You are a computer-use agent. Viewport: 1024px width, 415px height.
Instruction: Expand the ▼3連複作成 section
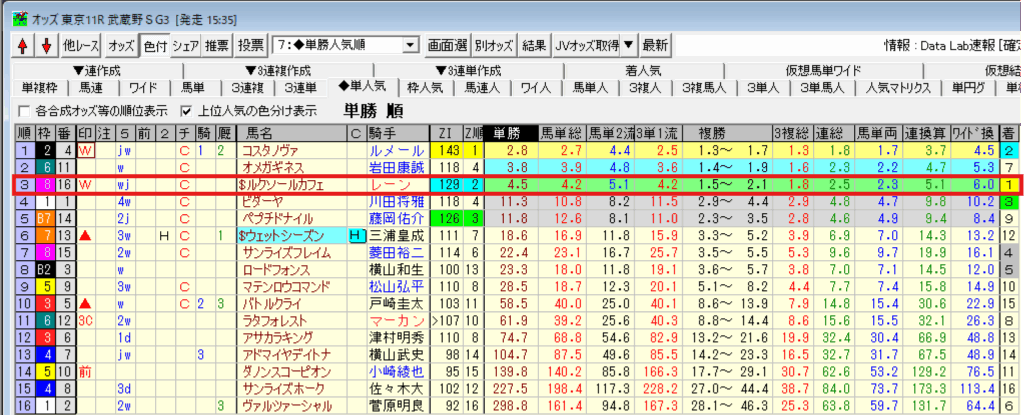[x=277, y=70]
